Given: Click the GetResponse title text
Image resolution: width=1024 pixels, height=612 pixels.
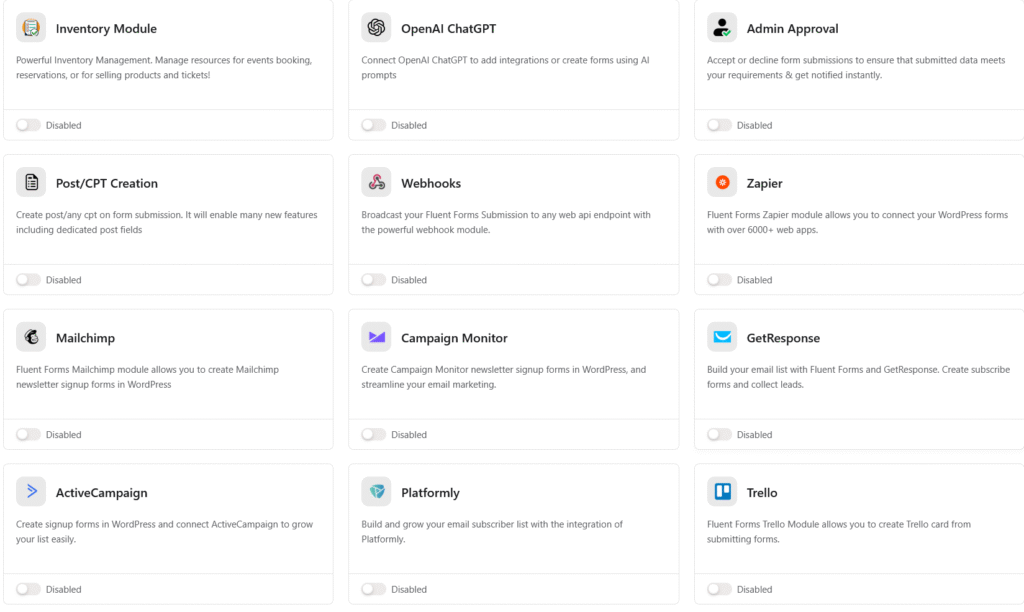Looking at the screenshot, I should point(783,338).
